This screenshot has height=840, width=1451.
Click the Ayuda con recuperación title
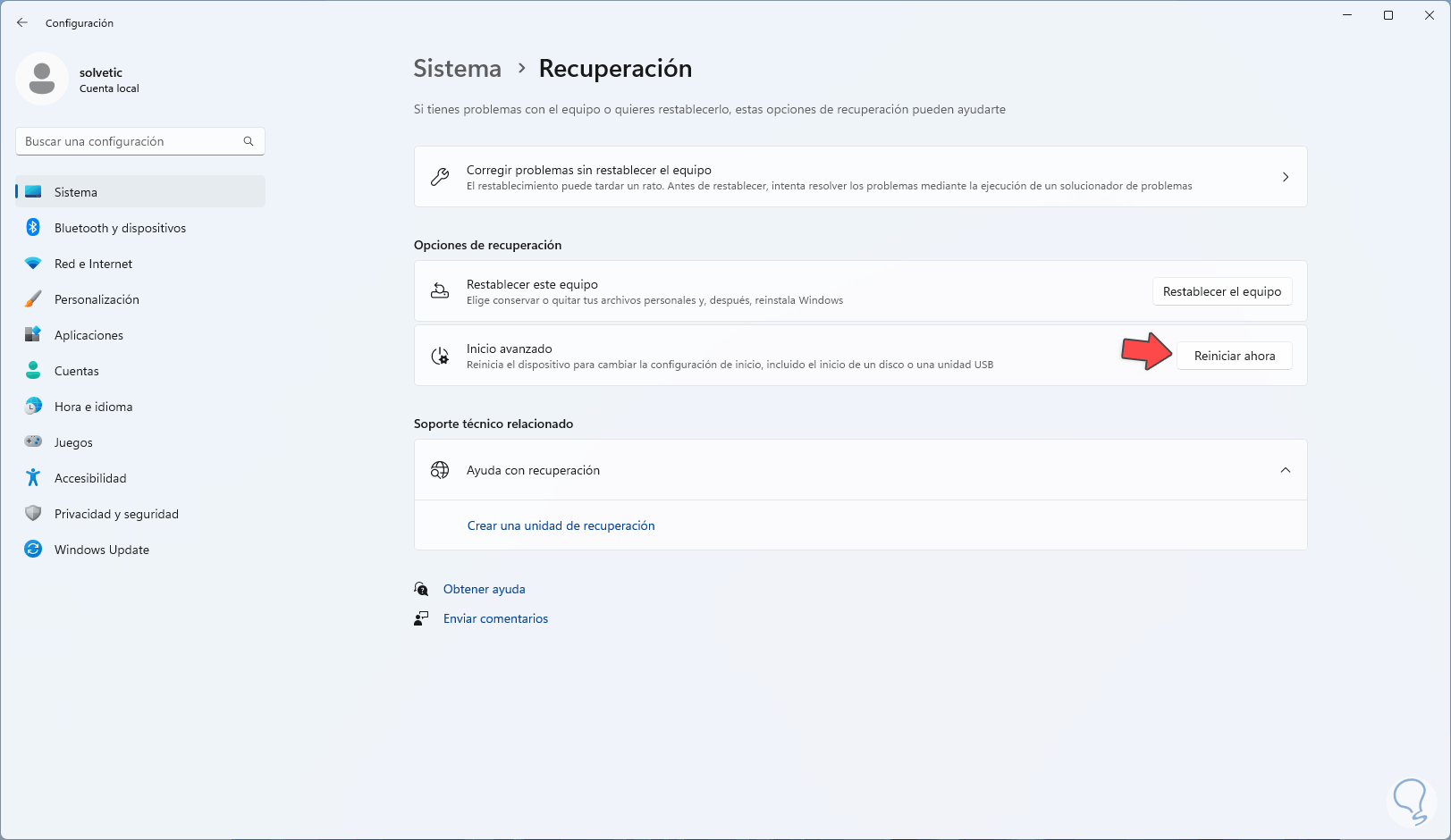pos(534,470)
